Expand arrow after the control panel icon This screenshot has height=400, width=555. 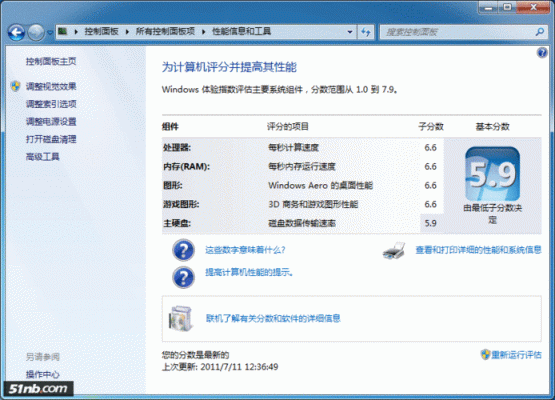click(x=76, y=32)
